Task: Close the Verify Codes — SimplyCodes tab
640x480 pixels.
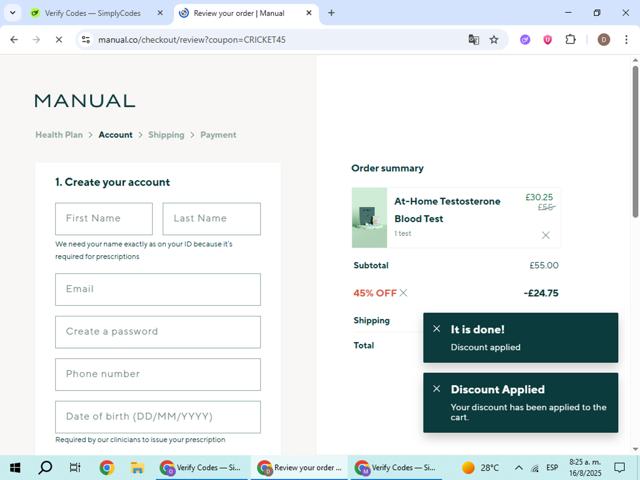Action: pos(160,13)
